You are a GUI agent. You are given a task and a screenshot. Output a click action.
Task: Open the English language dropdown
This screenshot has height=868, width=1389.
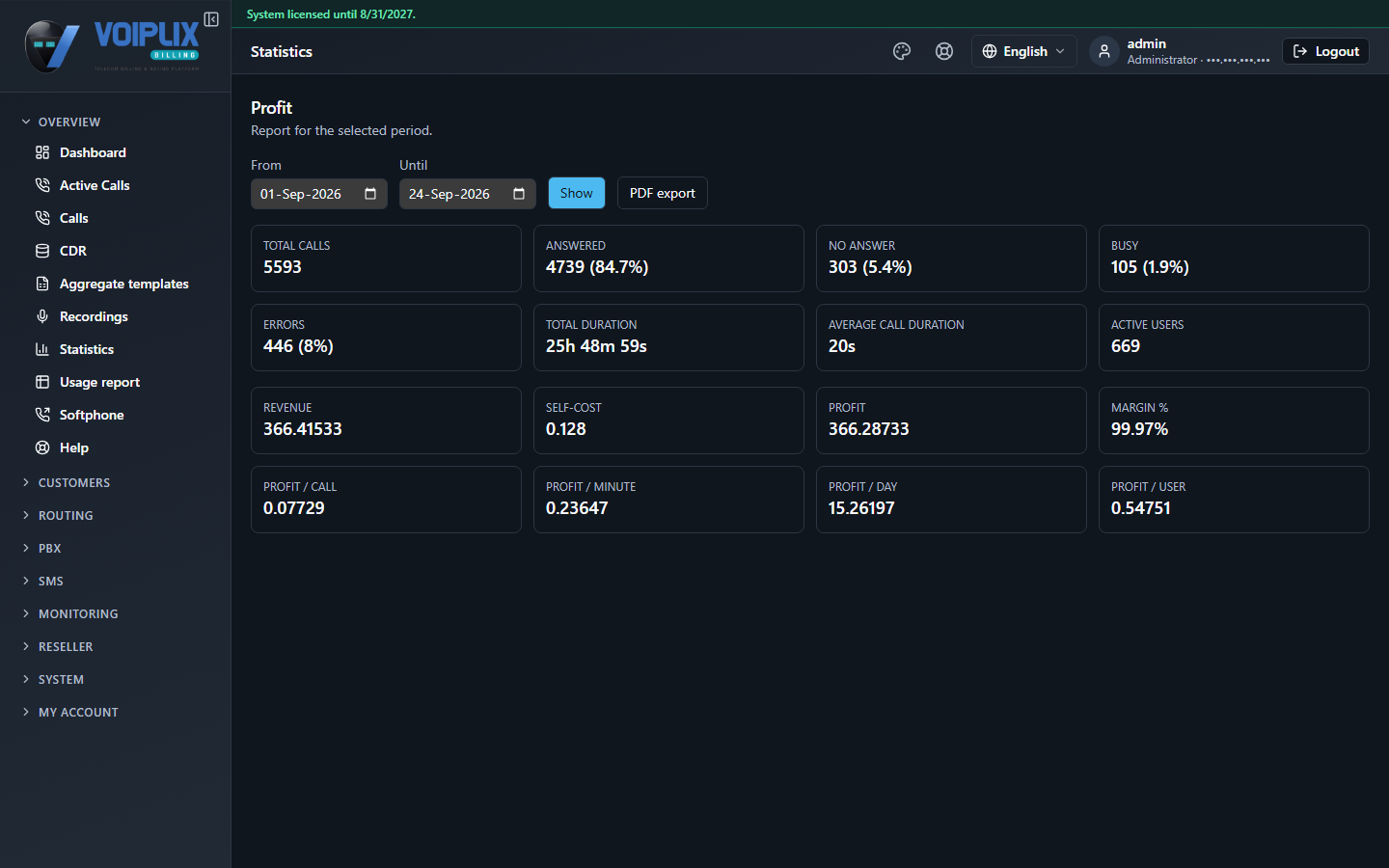(1023, 51)
